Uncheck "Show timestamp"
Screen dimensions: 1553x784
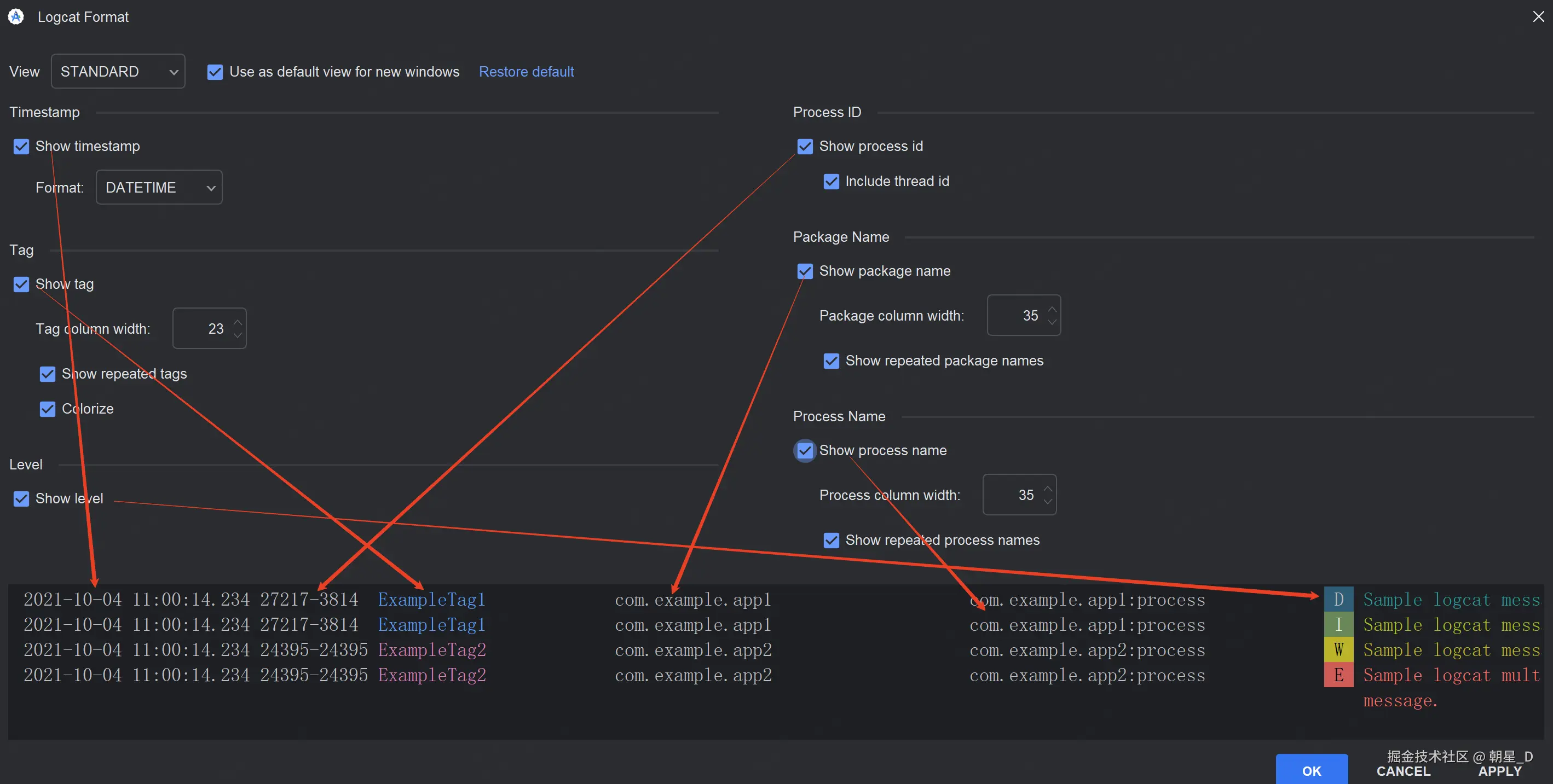point(21,146)
